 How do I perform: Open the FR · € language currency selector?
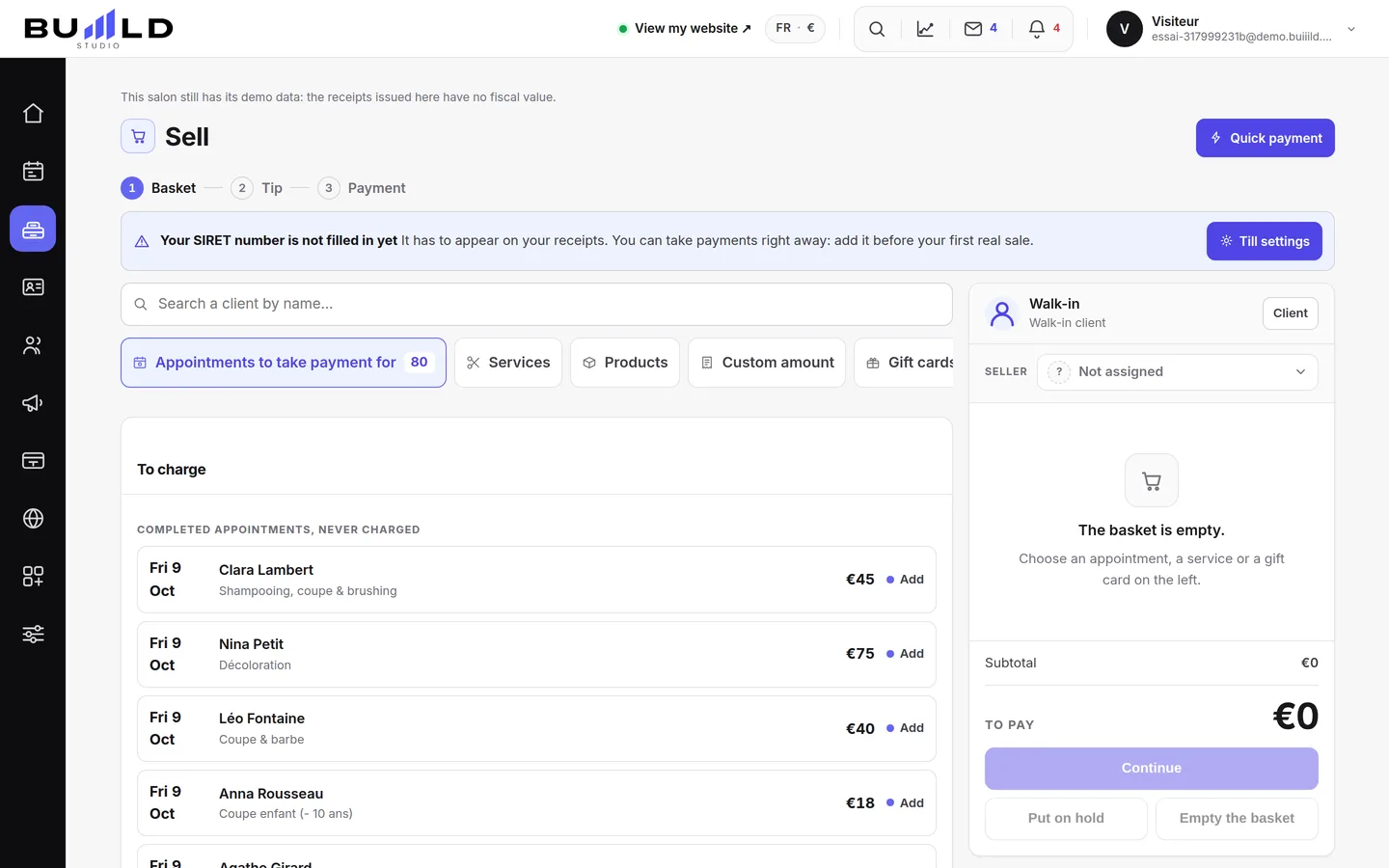pyautogui.click(x=795, y=29)
